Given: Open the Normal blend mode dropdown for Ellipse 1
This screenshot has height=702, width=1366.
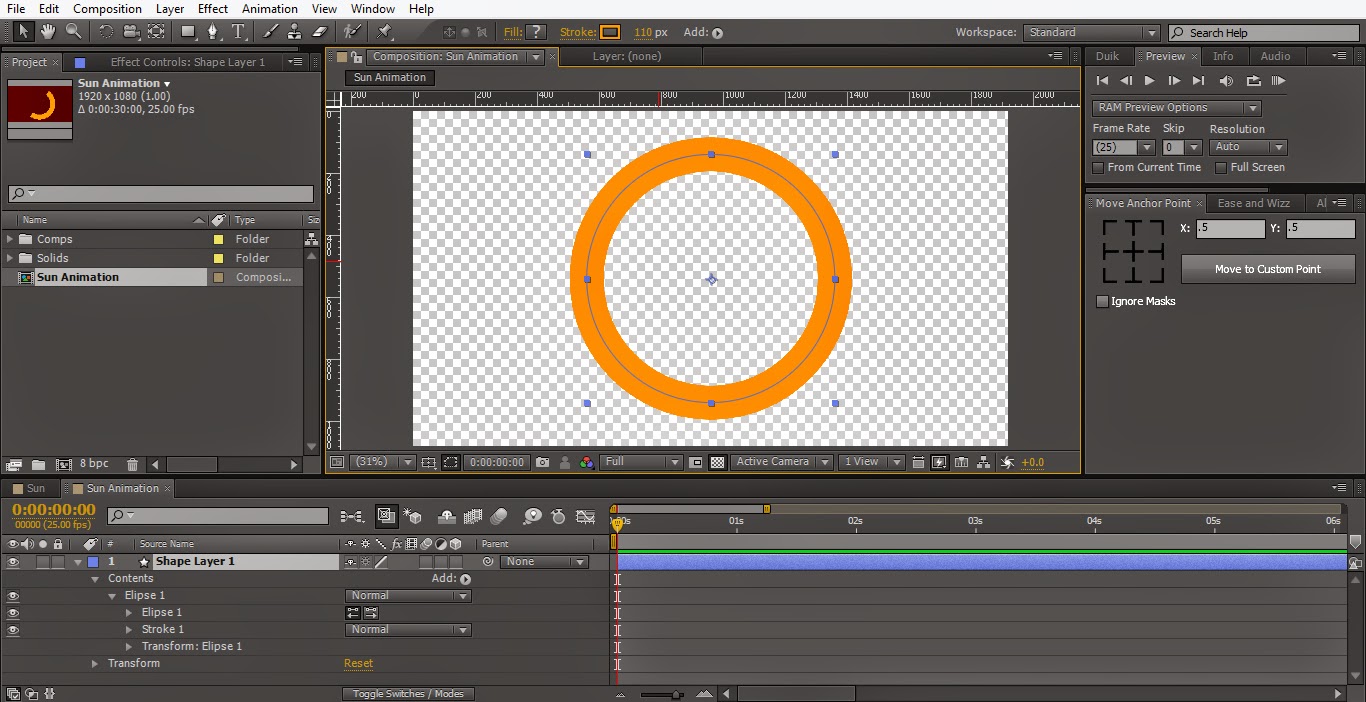Looking at the screenshot, I should pyautogui.click(x=408, y=595).
